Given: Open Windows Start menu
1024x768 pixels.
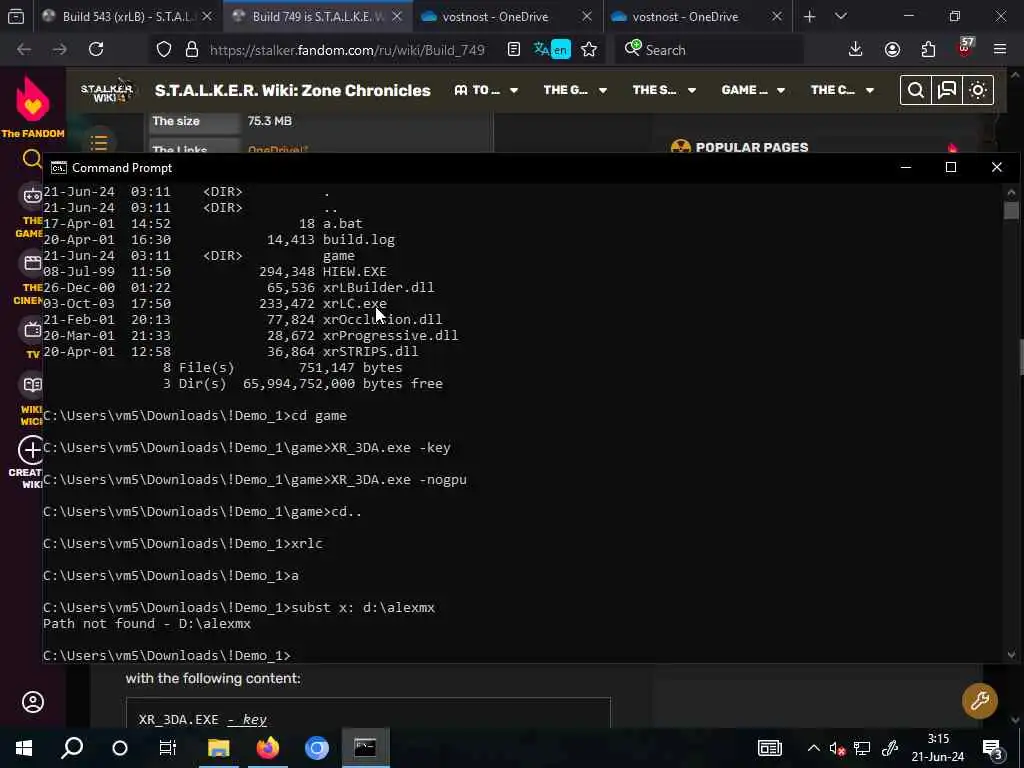Looking at the screenshot, I should pos(24,748).
